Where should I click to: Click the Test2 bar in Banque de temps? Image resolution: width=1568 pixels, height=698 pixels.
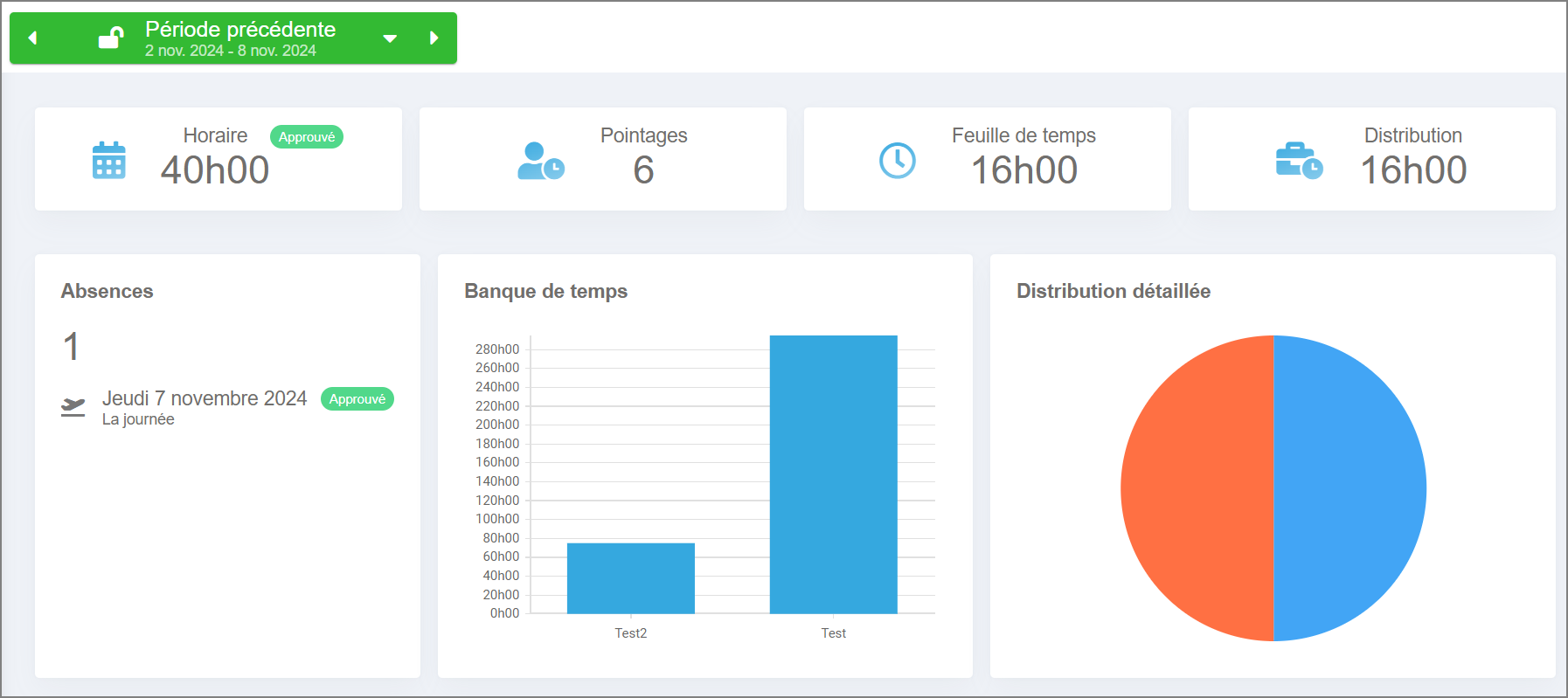[631, 578]
